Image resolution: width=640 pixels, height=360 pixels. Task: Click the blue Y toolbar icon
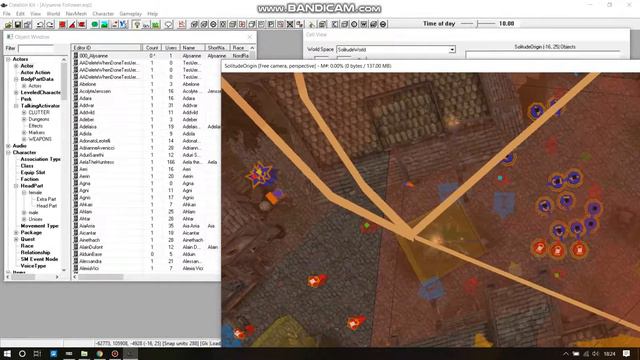(x=124, y=24)
